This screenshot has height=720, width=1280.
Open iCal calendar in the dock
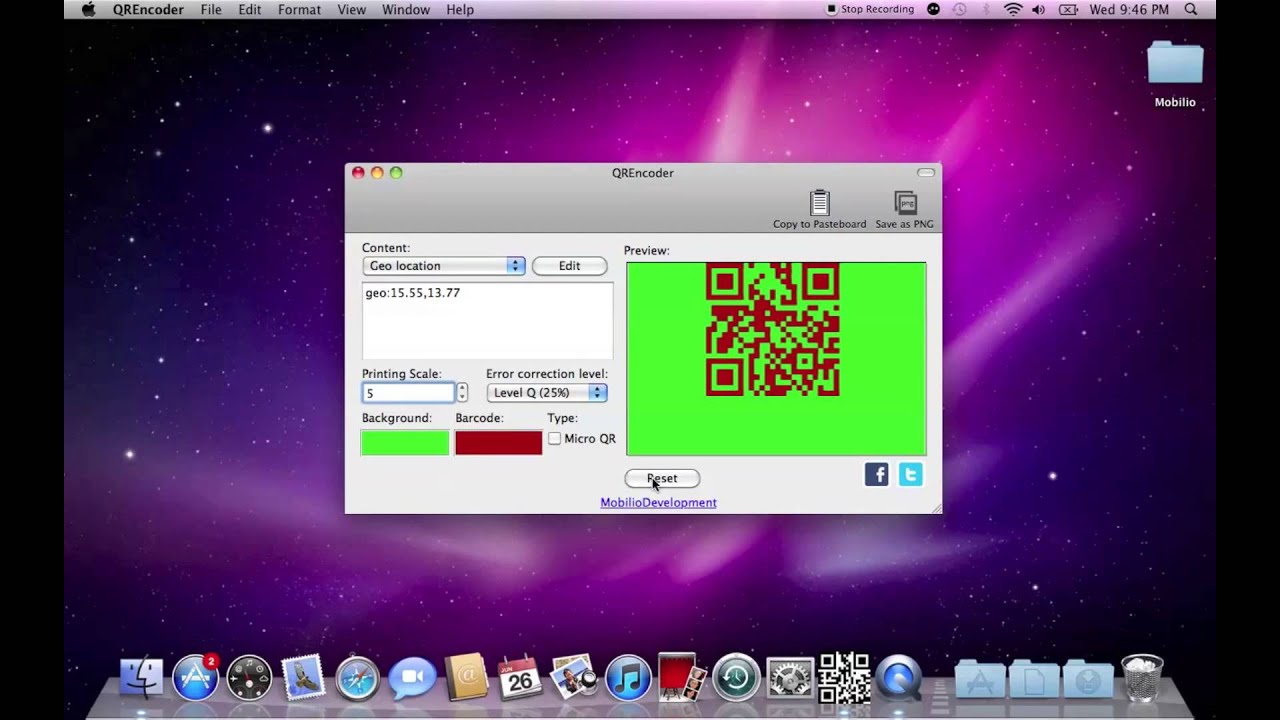coord(519,678)
